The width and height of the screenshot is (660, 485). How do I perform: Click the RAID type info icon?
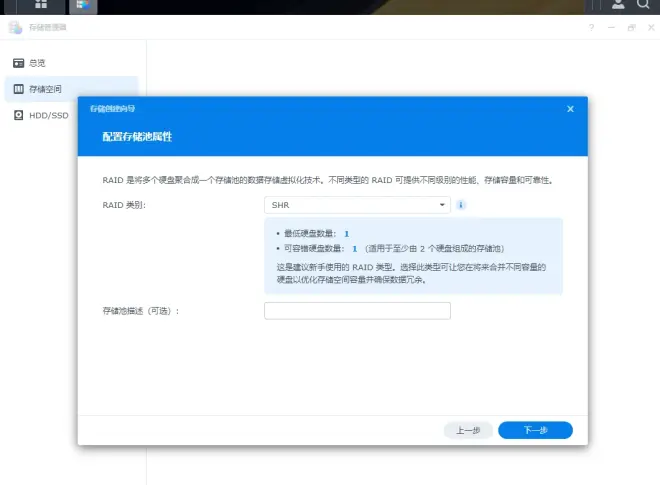(461, 205)
